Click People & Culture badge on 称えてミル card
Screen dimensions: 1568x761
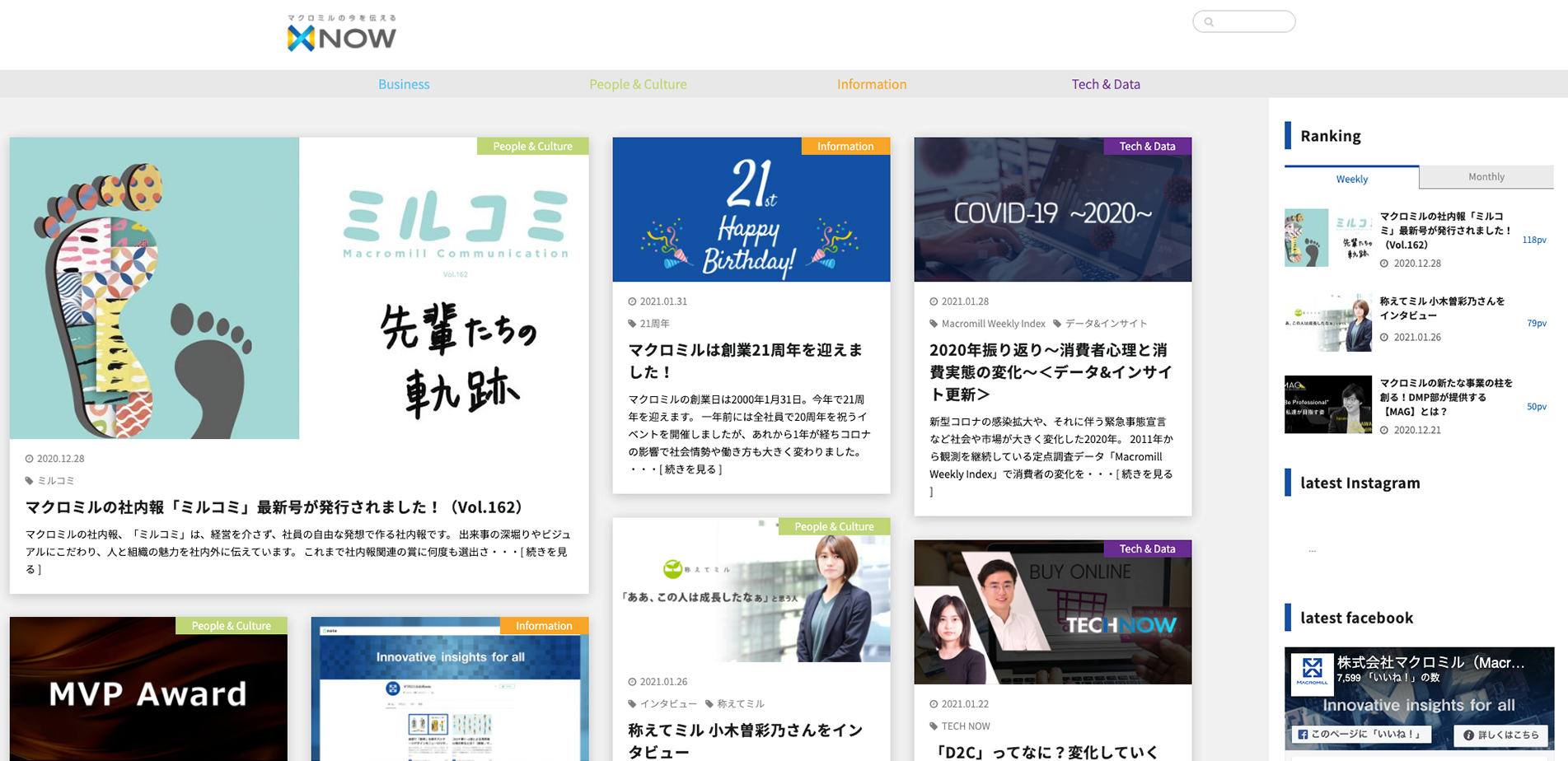[834, 526]
